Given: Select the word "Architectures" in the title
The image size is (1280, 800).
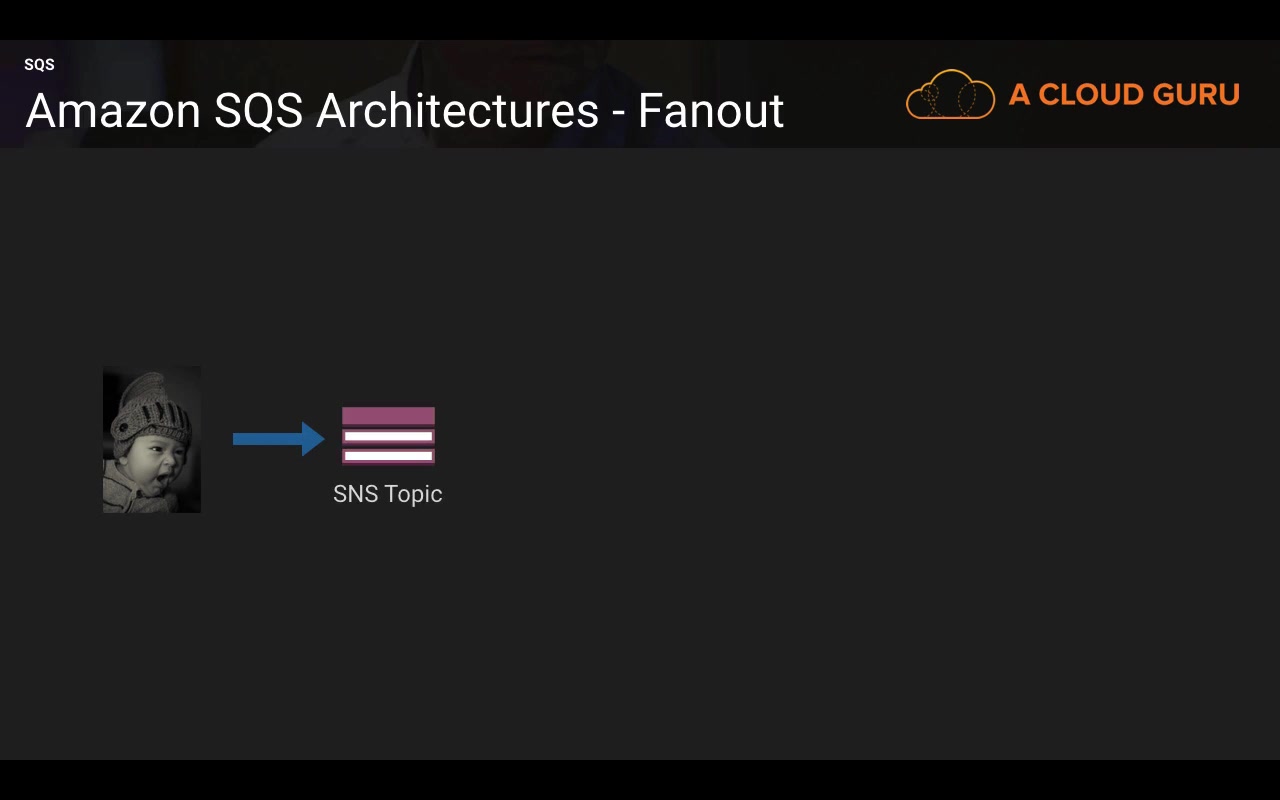Looking at the screenshot, I should click(457, 111).
